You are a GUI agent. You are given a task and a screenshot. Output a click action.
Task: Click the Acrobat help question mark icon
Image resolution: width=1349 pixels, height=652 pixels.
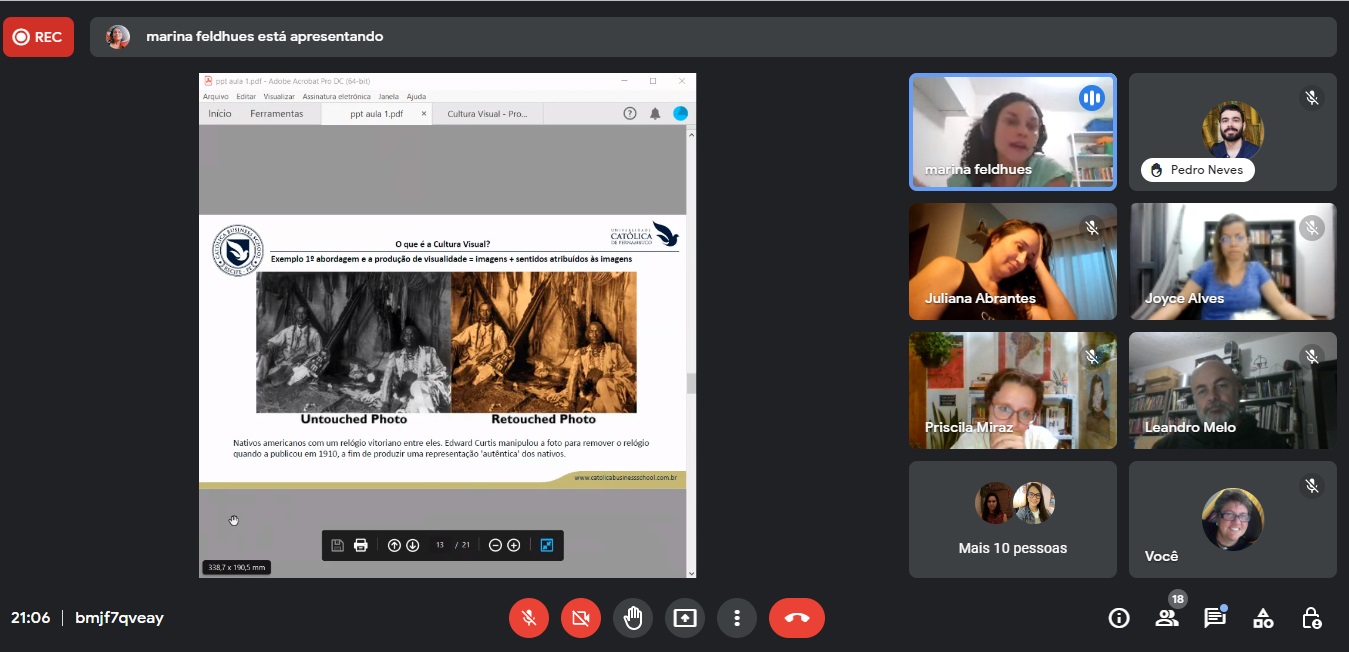630,114
